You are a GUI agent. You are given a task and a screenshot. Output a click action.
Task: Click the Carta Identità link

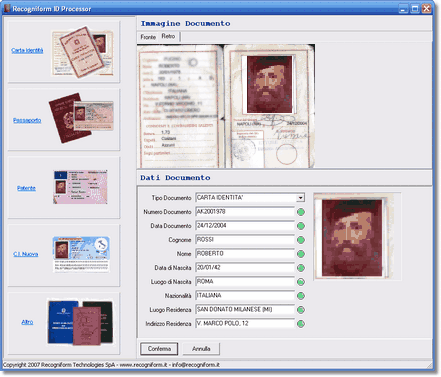[27, 50]
